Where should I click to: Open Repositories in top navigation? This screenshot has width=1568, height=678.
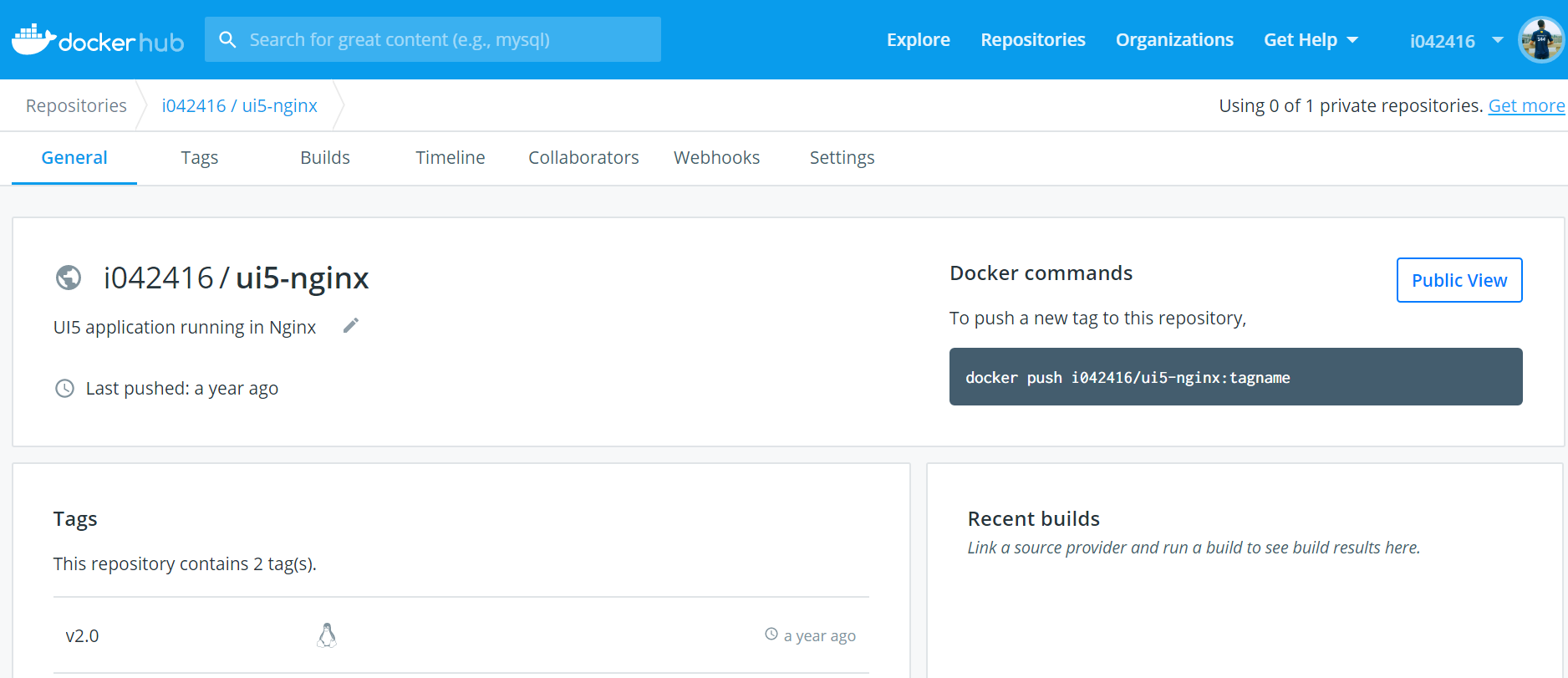(1033, 39)
